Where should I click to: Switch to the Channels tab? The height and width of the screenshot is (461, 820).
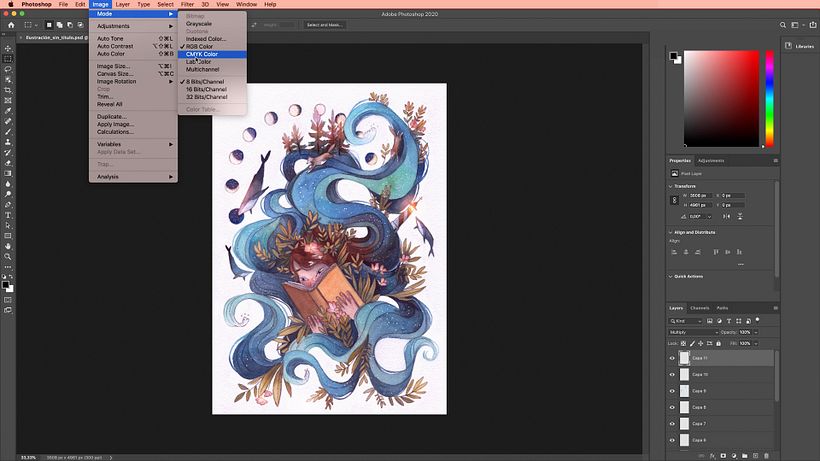[x=700, y=308]
